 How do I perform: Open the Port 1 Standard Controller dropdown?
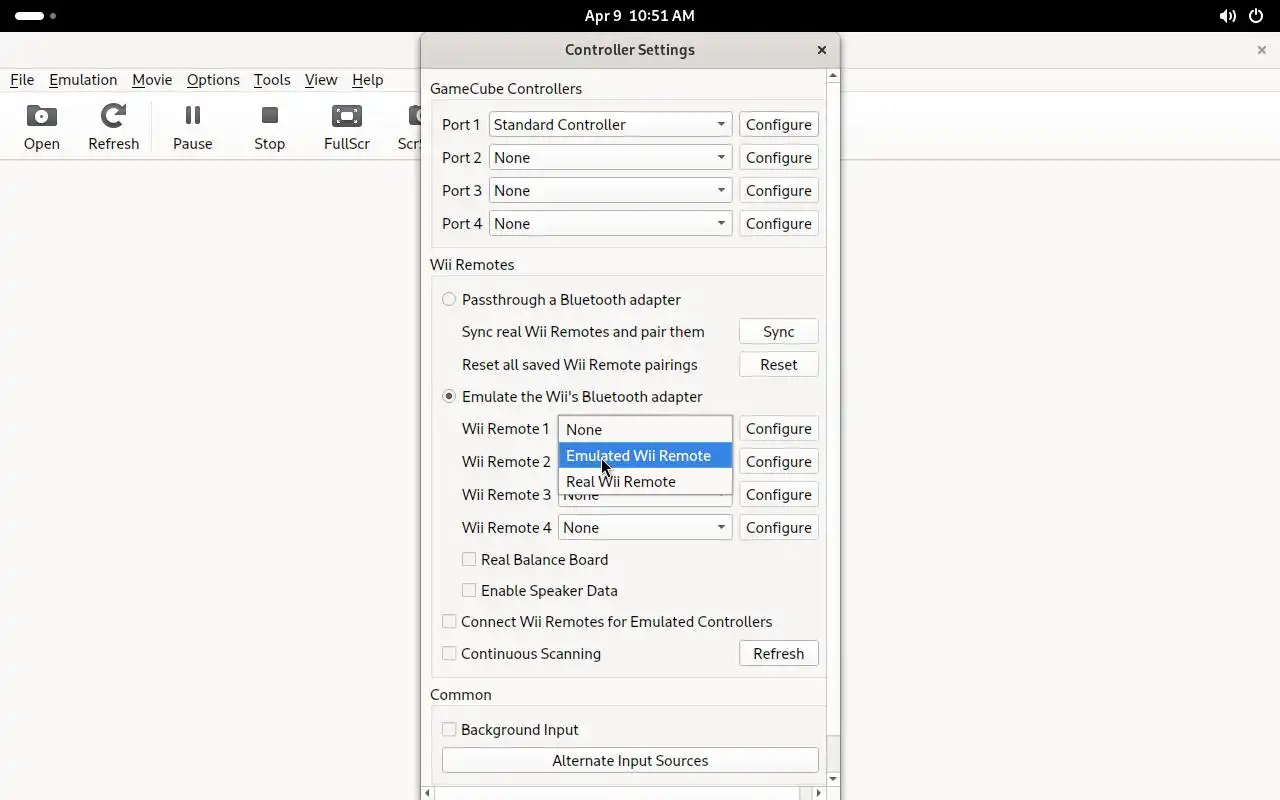tap(610, 124)
